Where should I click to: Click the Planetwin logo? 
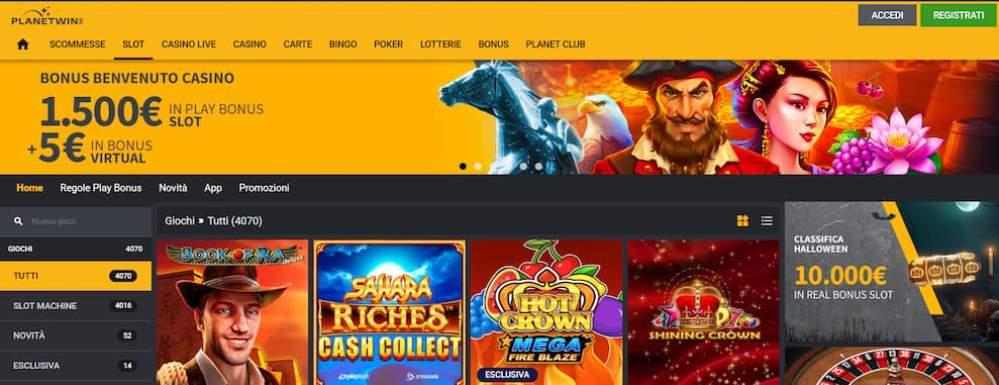coord(47,17)
